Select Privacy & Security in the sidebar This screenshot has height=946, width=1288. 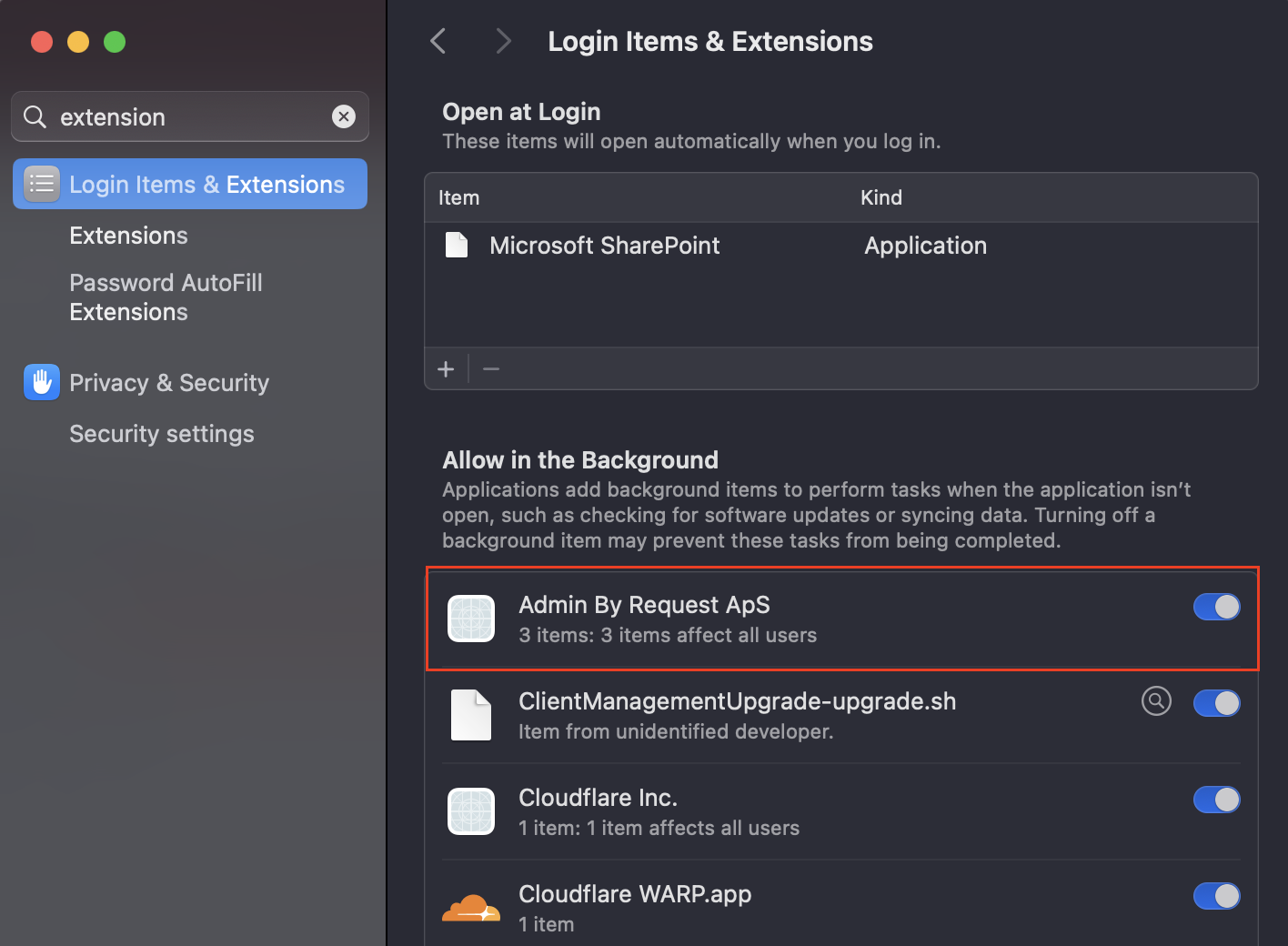tap(169, 383)
